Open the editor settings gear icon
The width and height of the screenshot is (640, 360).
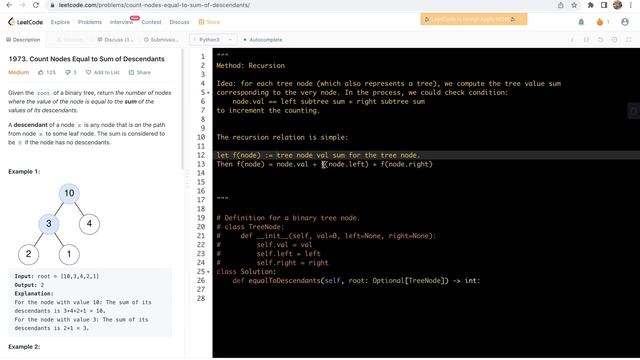614,40
